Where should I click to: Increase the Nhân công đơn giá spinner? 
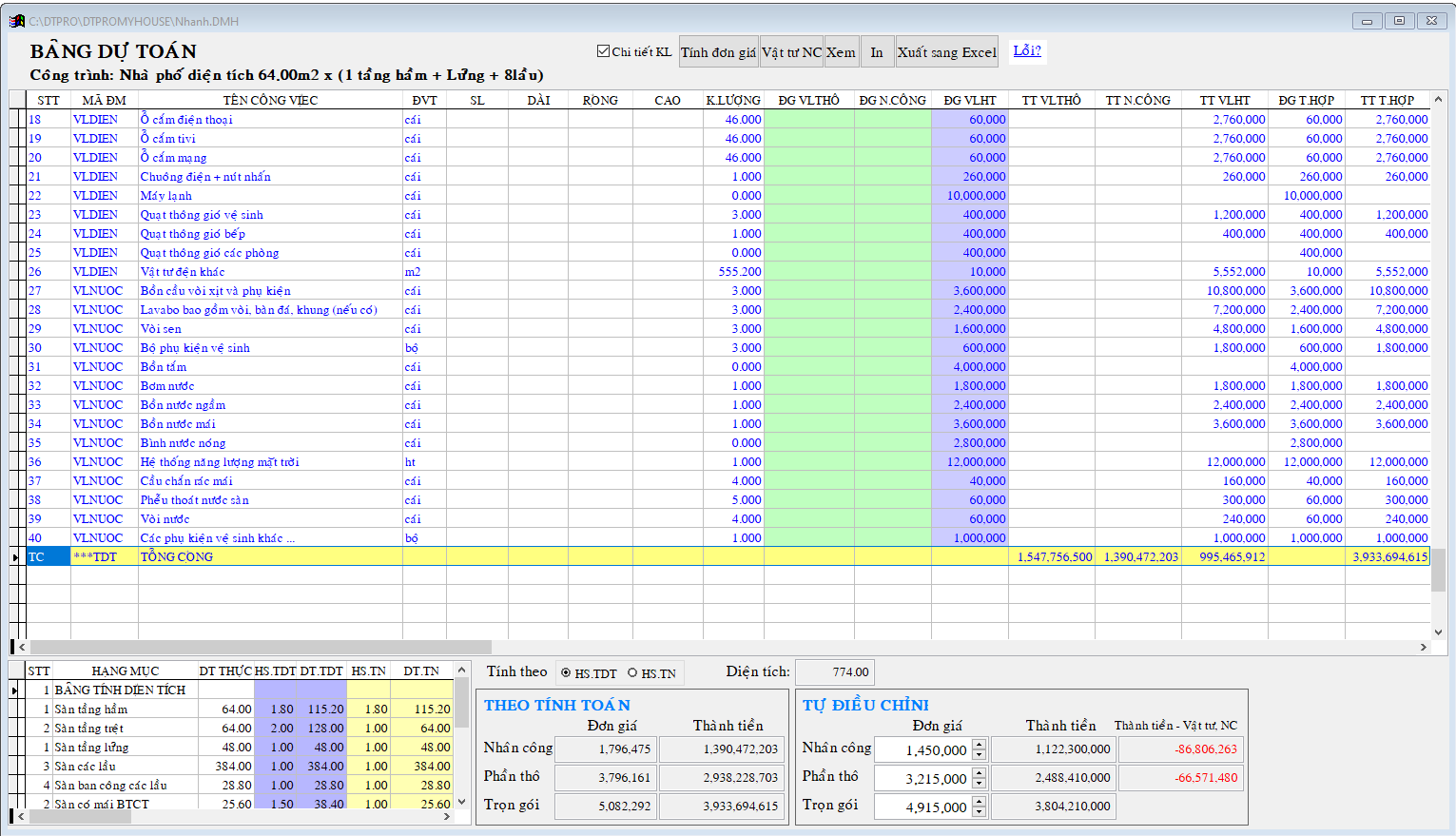click(980, 744)
